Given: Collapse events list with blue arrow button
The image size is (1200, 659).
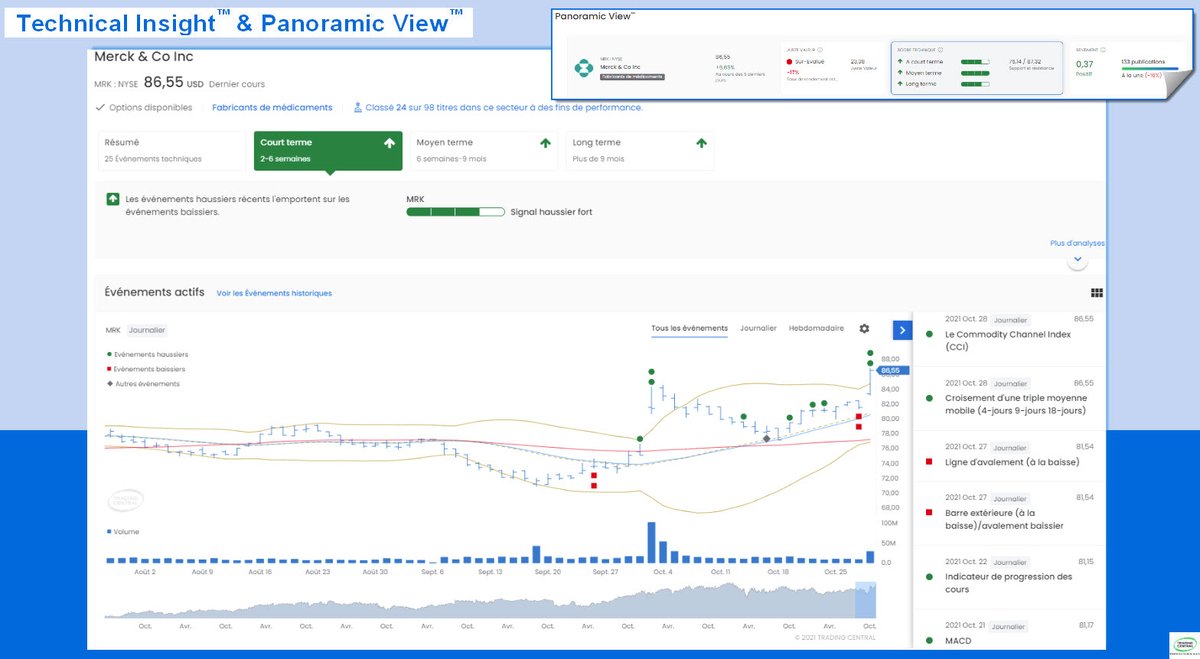Looking at the screenshot, I should (902, 330).
